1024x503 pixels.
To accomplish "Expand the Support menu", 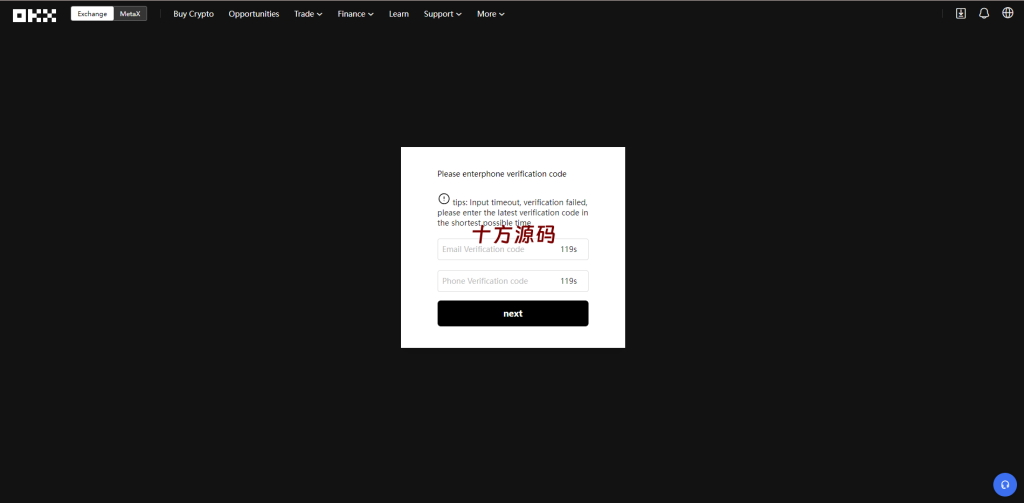I will pos(443,14).
